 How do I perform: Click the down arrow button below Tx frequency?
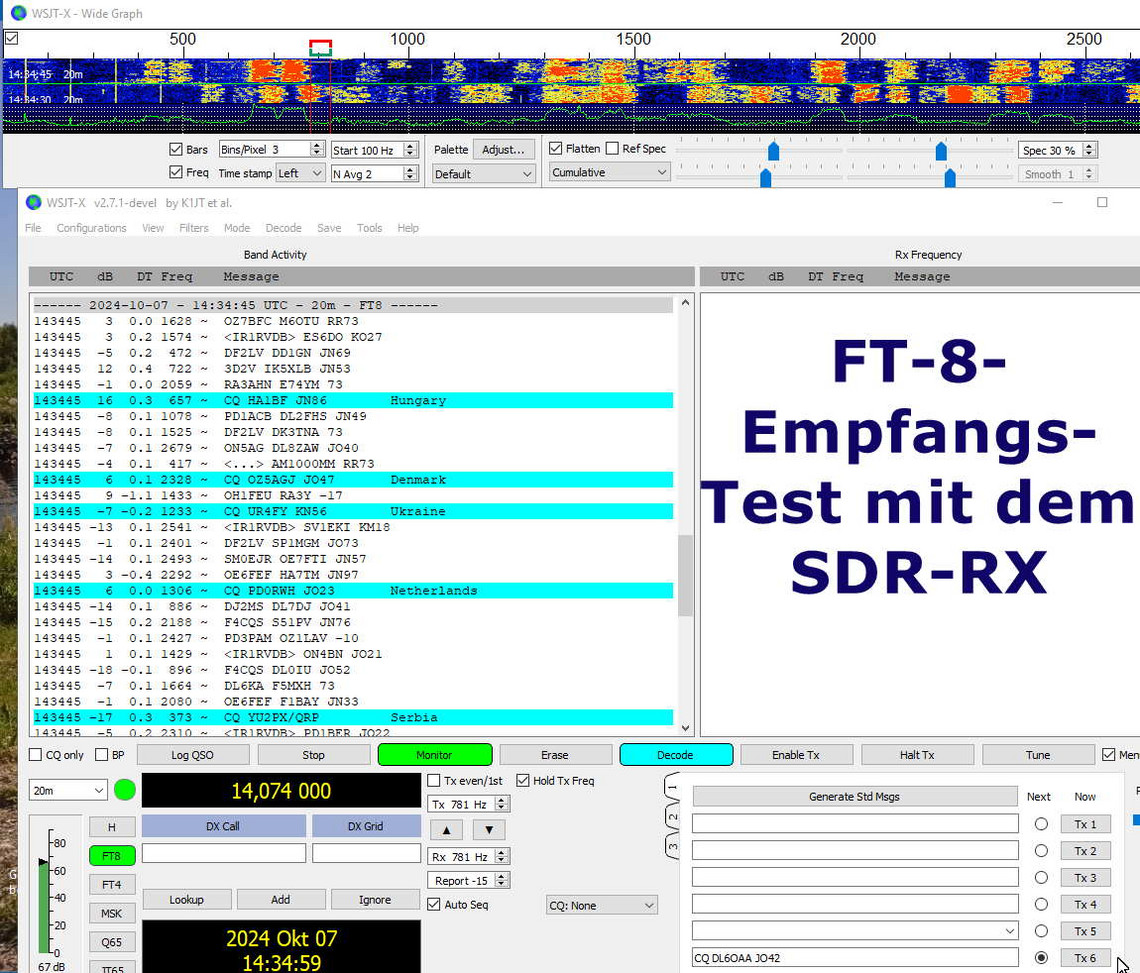coord(489,830)
